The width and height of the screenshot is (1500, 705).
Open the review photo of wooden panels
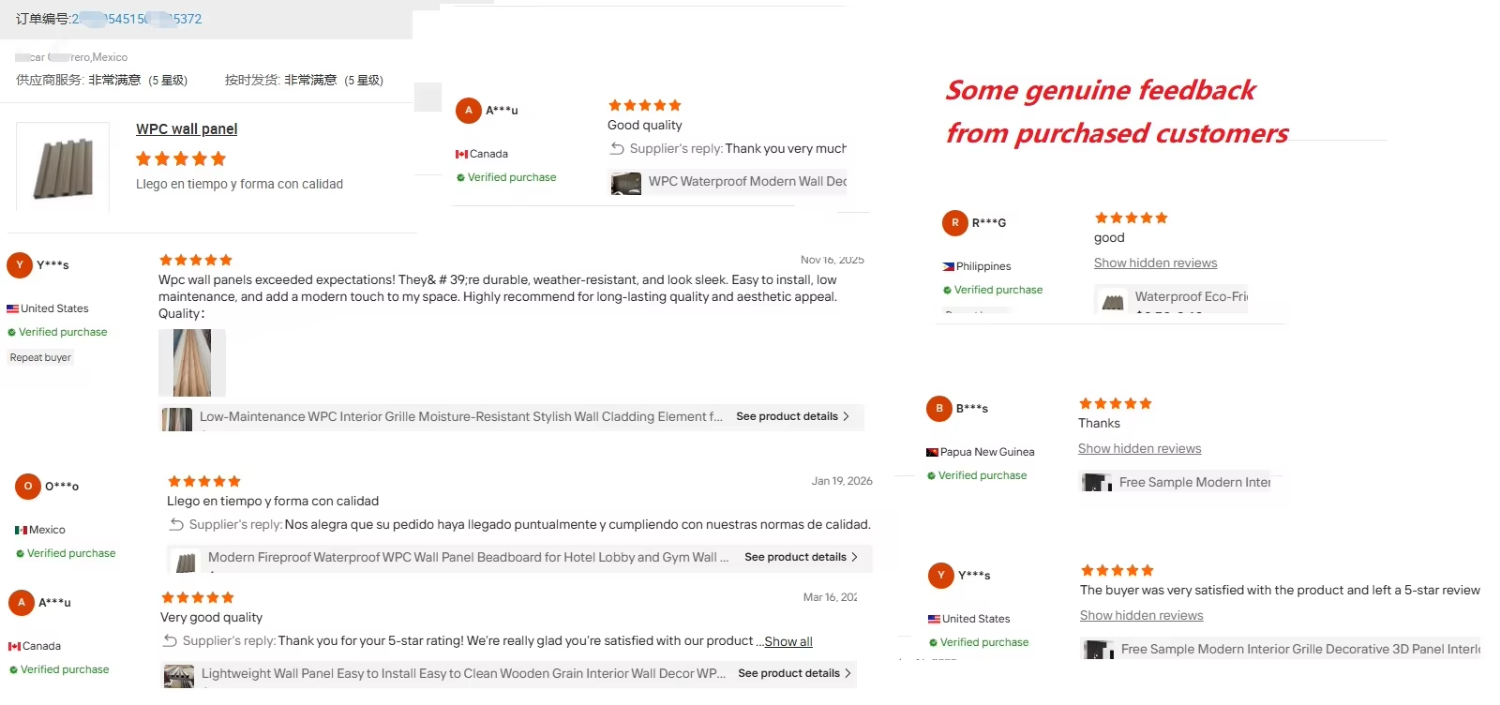pos(192,363)
